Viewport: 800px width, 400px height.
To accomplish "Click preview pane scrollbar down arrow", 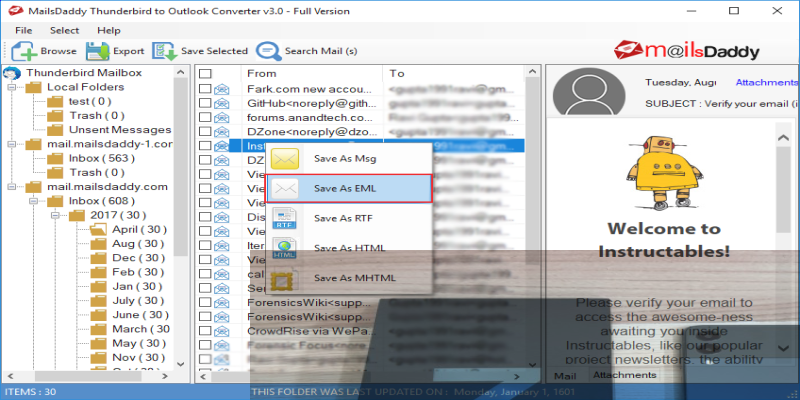I will point(783,348).
